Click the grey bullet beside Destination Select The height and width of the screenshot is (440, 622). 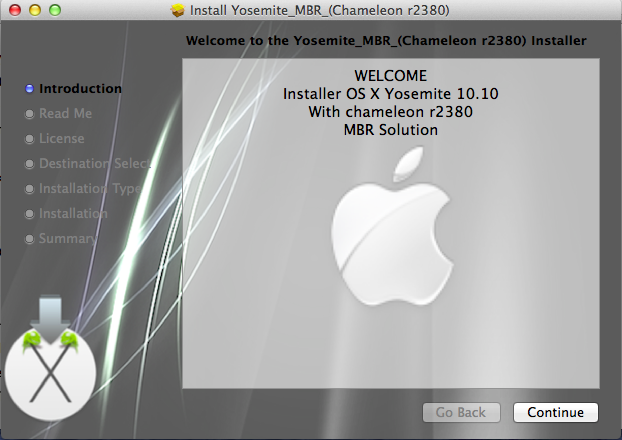pos(29,164)
